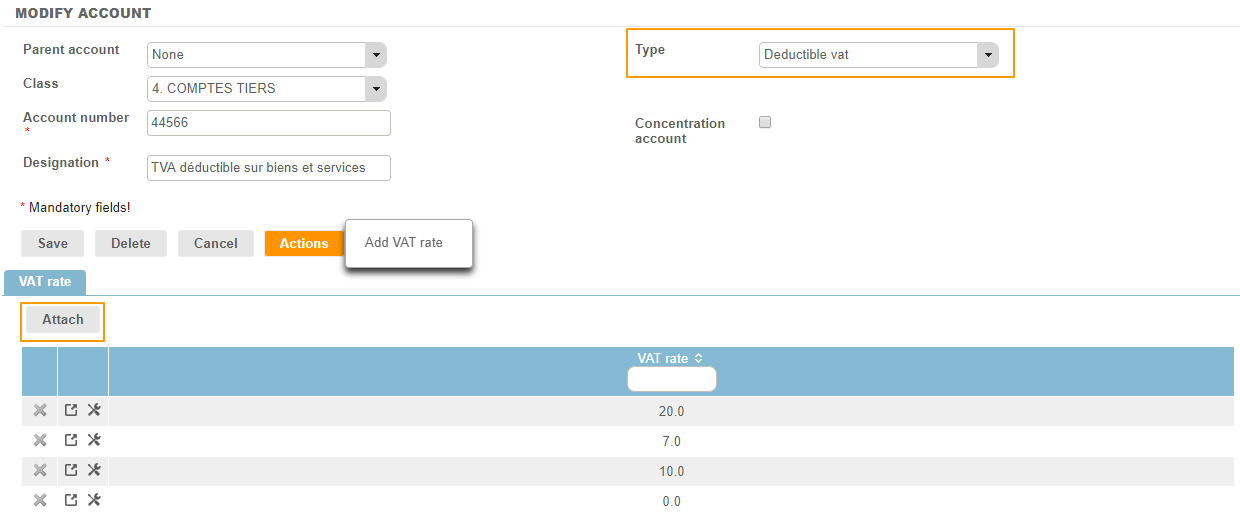Viewport: 1240px width, 520px height.
Task: Switch to the VAT rate tab
Action: click(45, 282)
